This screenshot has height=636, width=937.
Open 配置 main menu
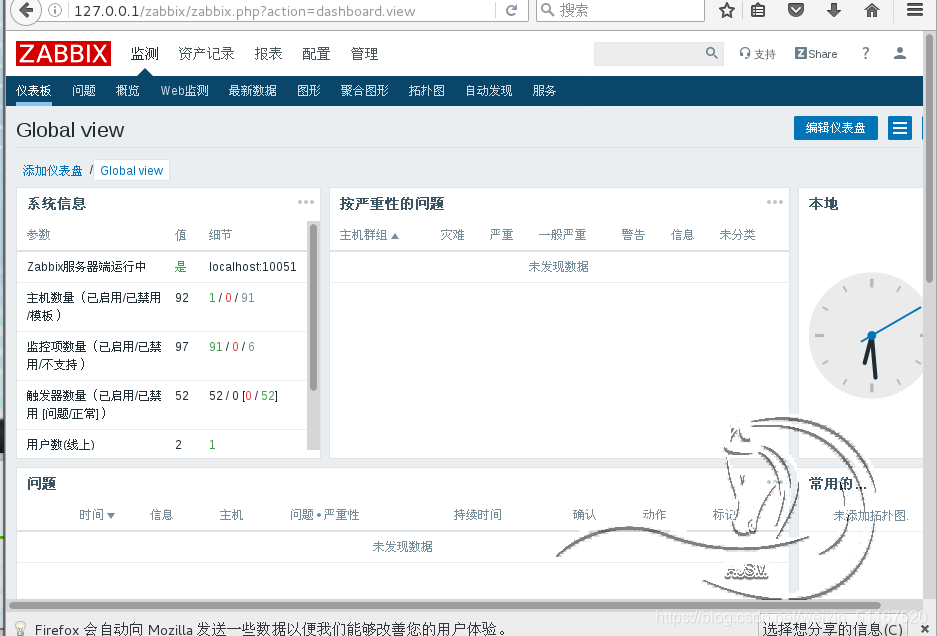(316, 54)
